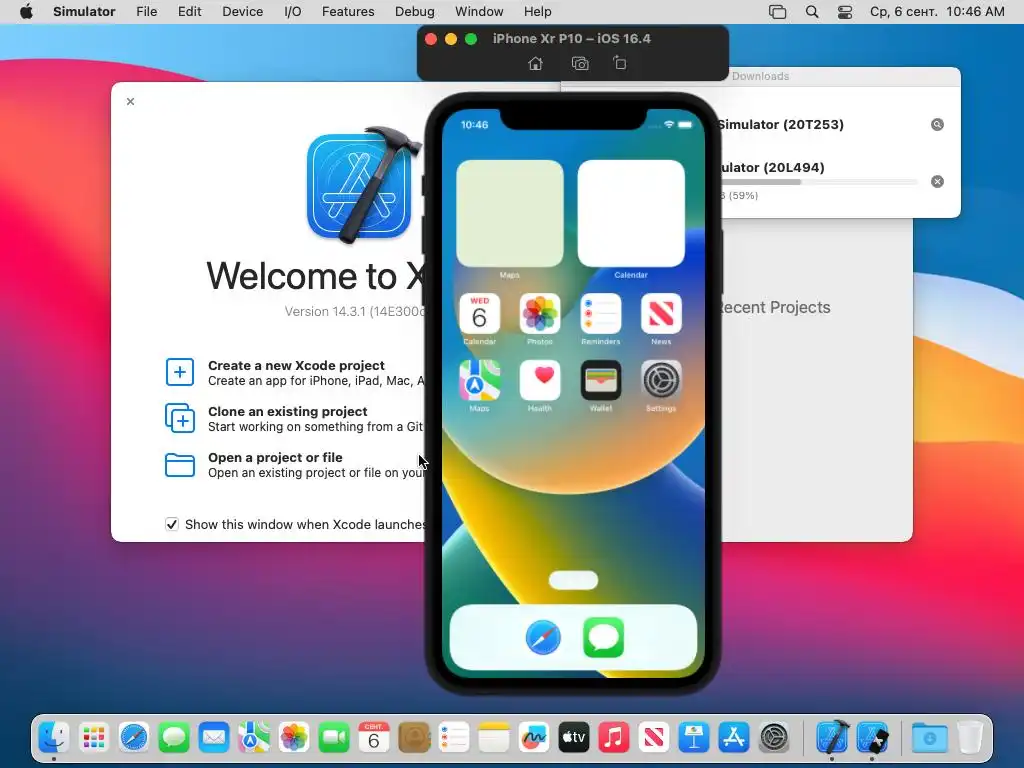Open a project or file
The width and height of the screenshot is (1024, 768).
click(295, 465)
